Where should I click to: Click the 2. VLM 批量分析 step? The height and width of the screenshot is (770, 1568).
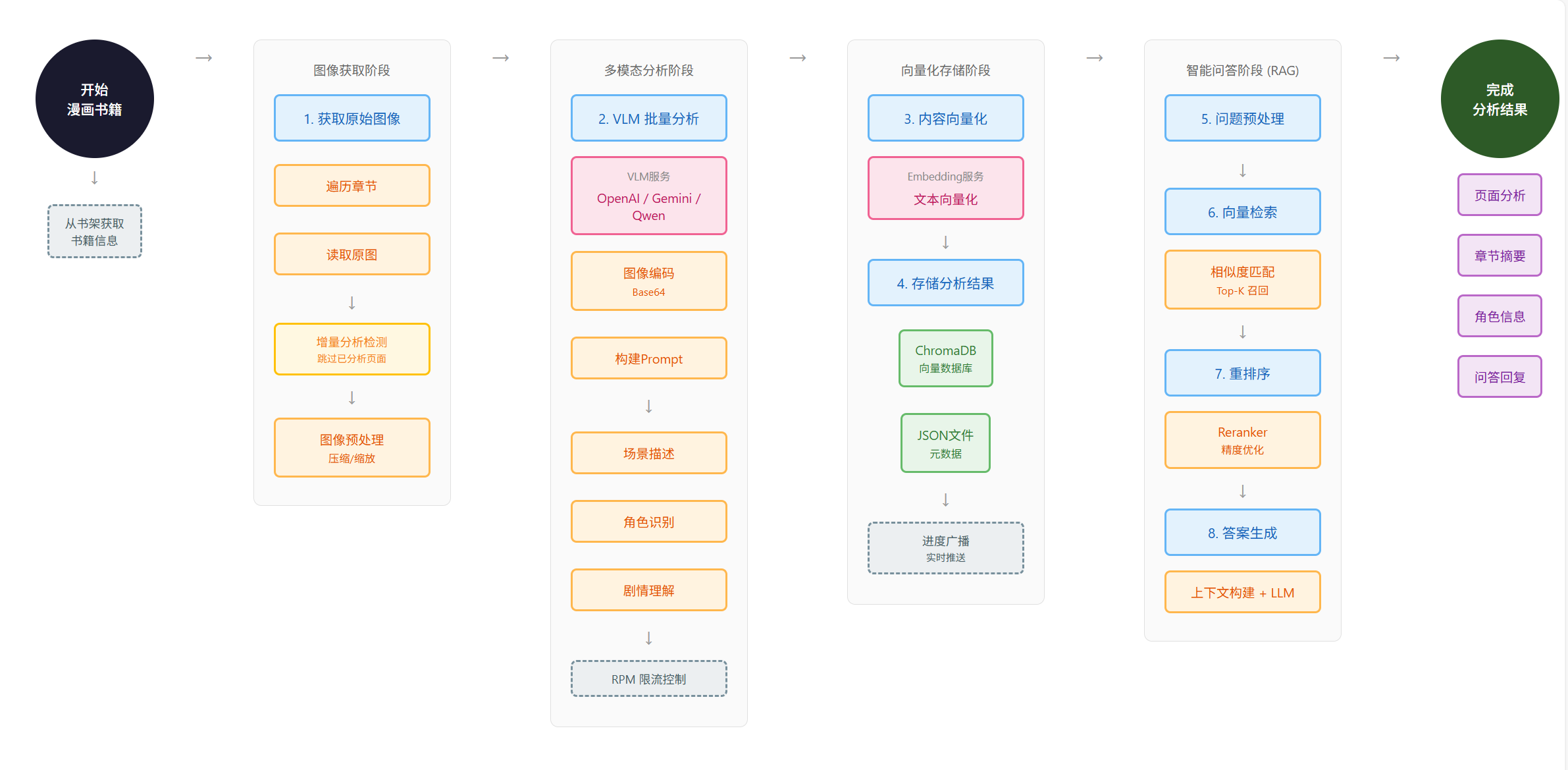[x=648, y=118]
